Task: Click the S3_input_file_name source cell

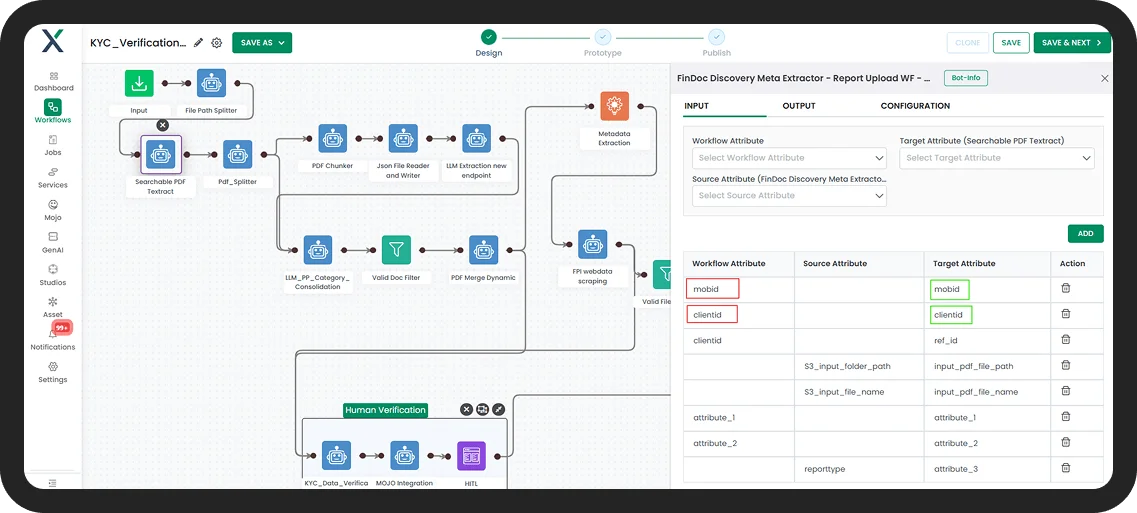Action: 859,392
